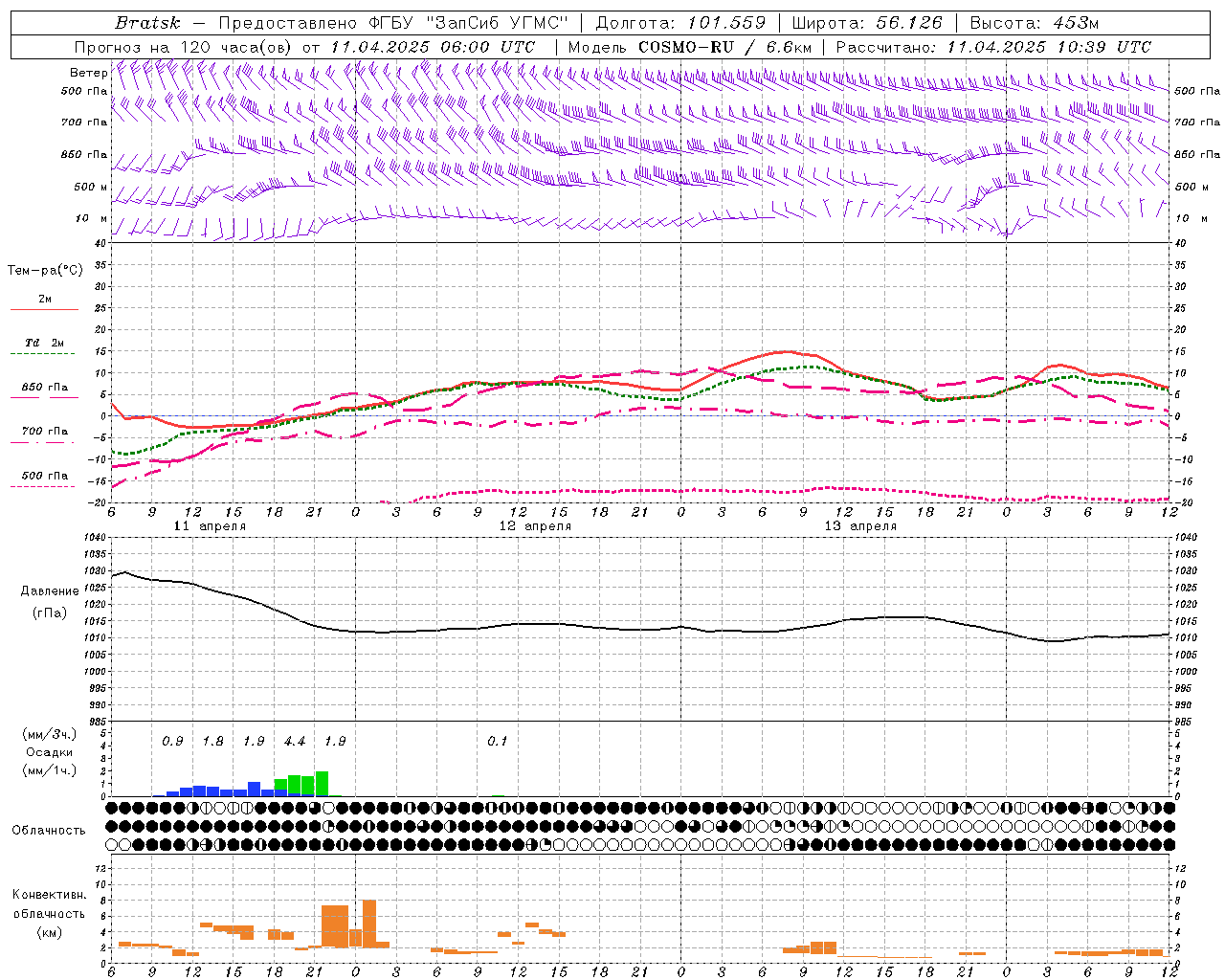Click the tallest green precipitation bar
Screen dimensions: 1225x980
click(323, 784)
